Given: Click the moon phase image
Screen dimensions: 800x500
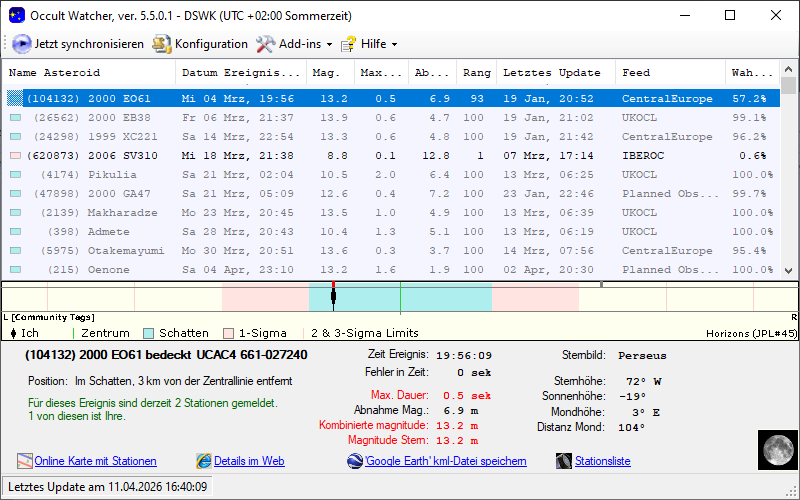Looking at the screenshot, I should tap(775, 450).
